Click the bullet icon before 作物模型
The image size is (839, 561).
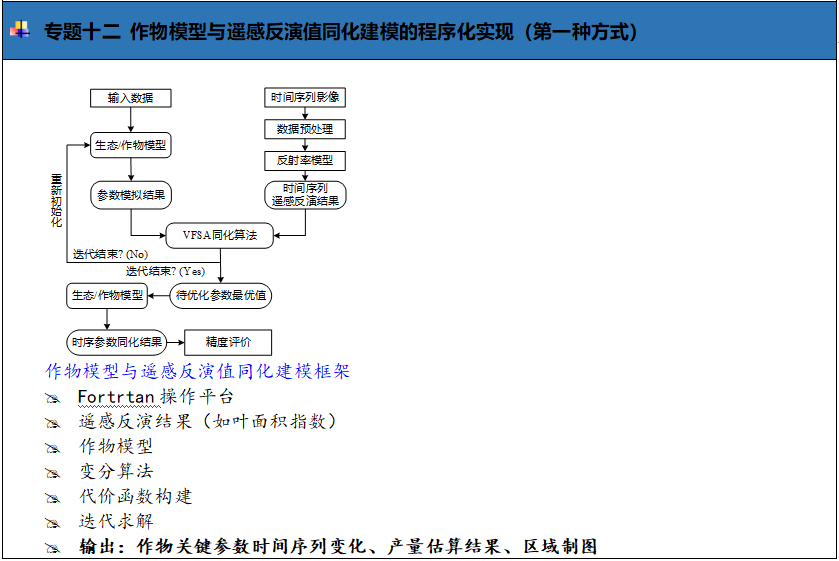tap(52, 448)
